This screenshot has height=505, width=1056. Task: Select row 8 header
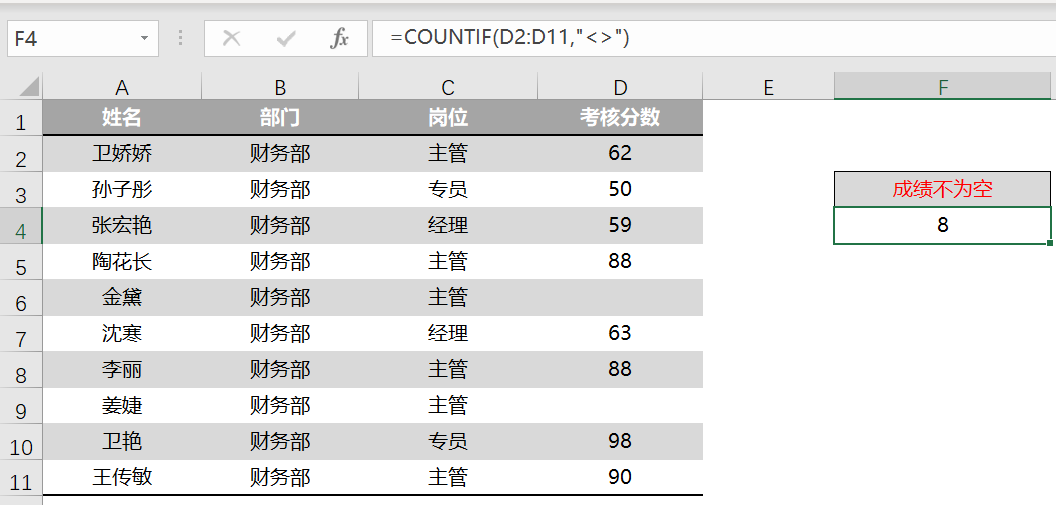[x=21, y=370]
